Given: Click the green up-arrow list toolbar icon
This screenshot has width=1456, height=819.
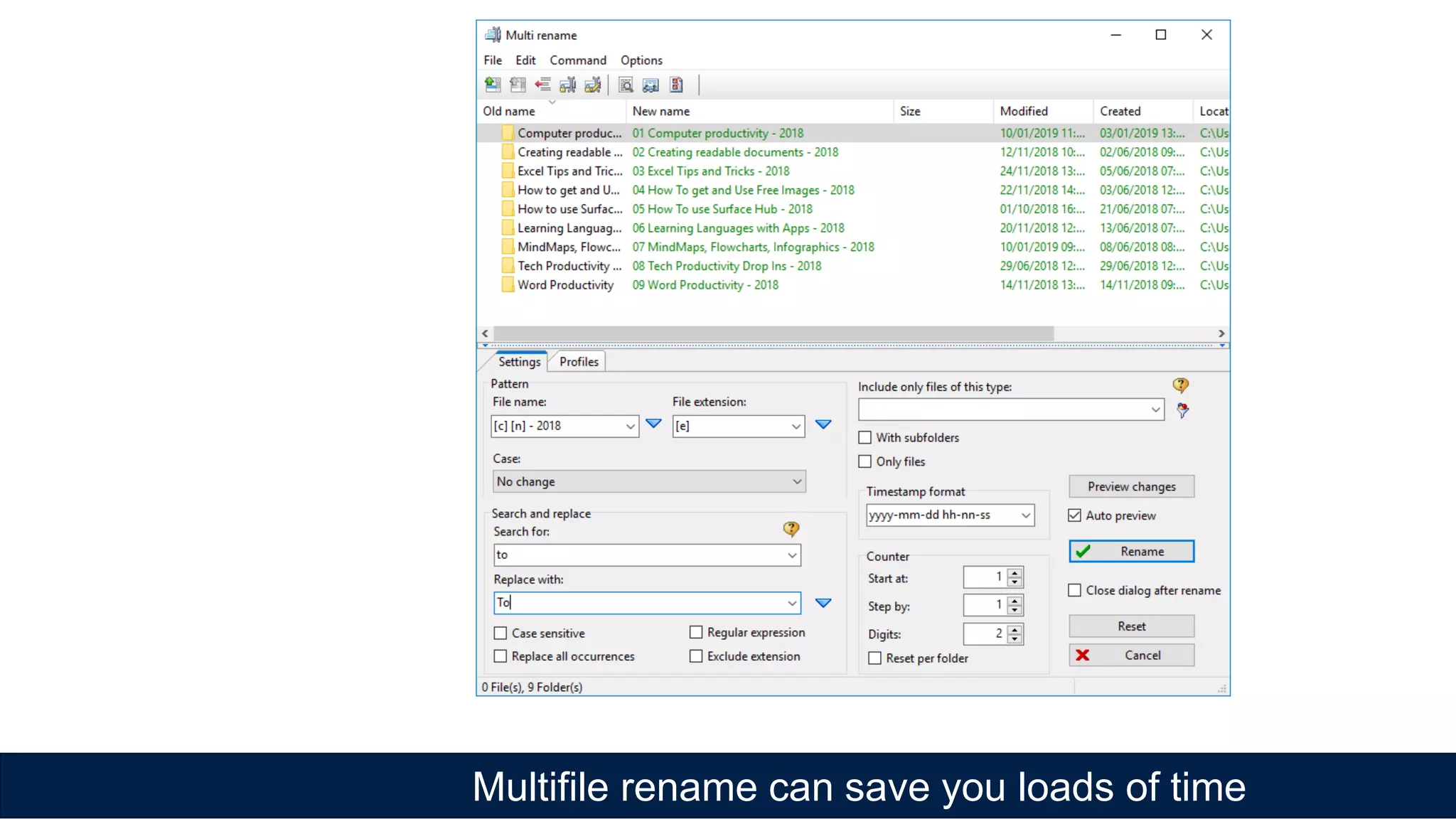Looking at the screenshot, I should 493,85.
